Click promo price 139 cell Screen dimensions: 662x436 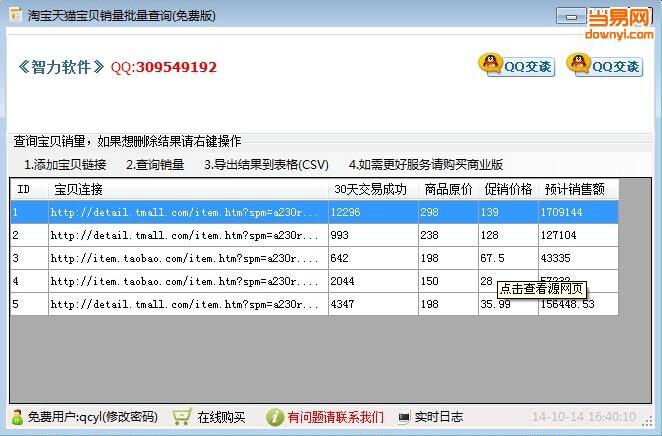point(508,212)
